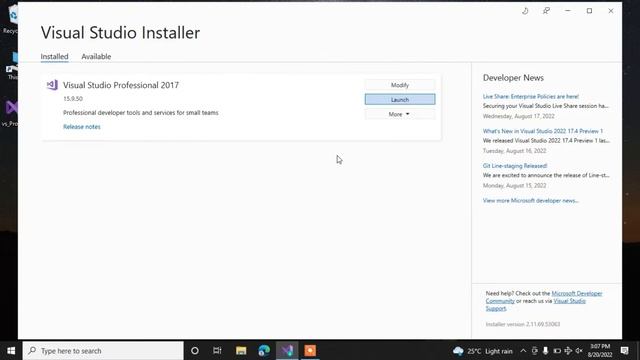Open the Release notes link
This screenshot has height=360, width=640.
click(x=82, y=127)
